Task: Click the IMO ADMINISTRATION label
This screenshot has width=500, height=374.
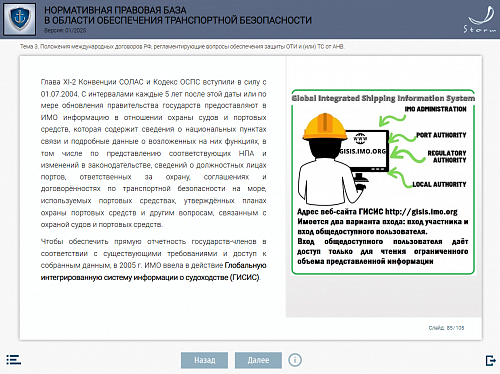Action: click(x=435, y=109)
